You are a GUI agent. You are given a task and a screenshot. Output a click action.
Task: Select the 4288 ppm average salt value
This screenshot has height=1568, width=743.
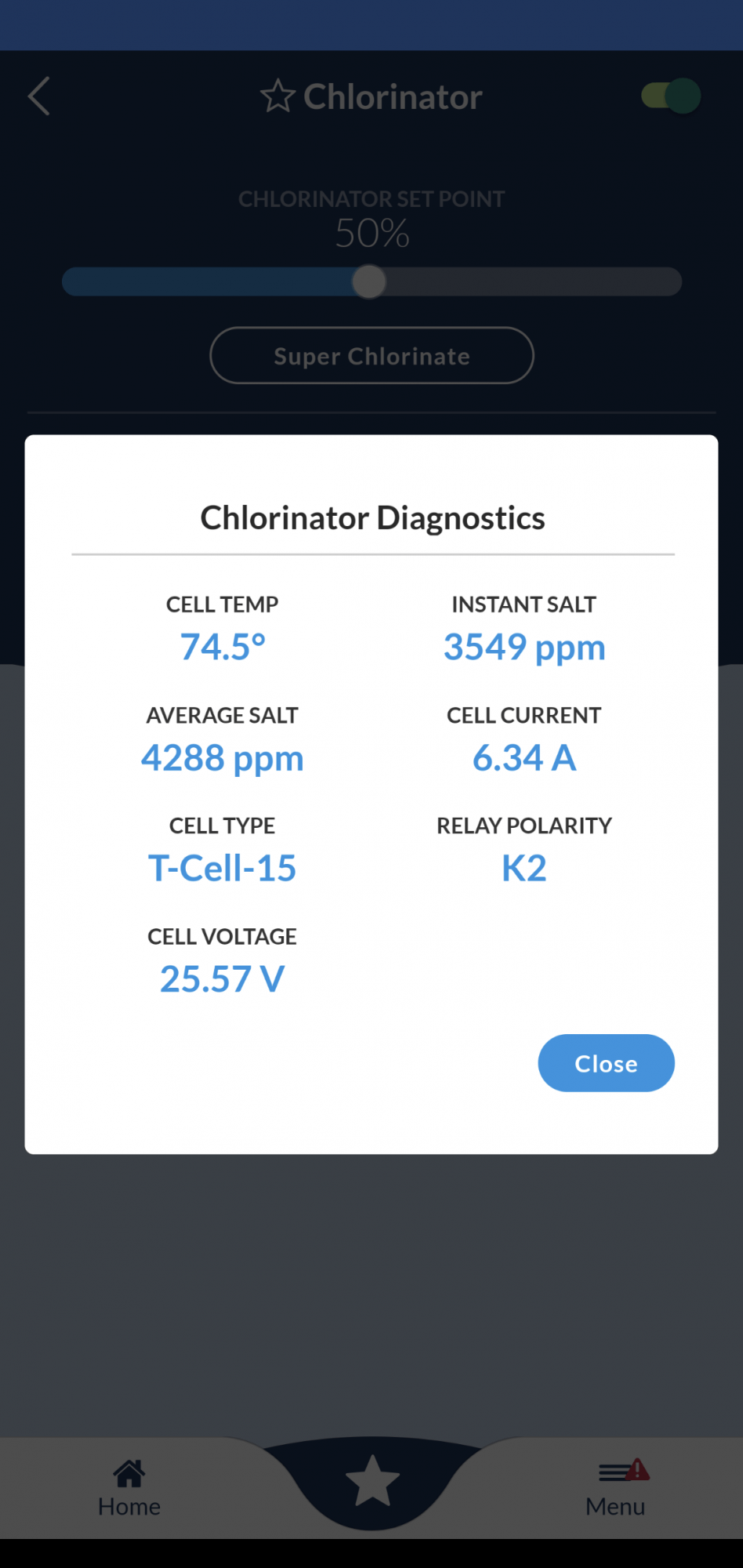[223, 758]
